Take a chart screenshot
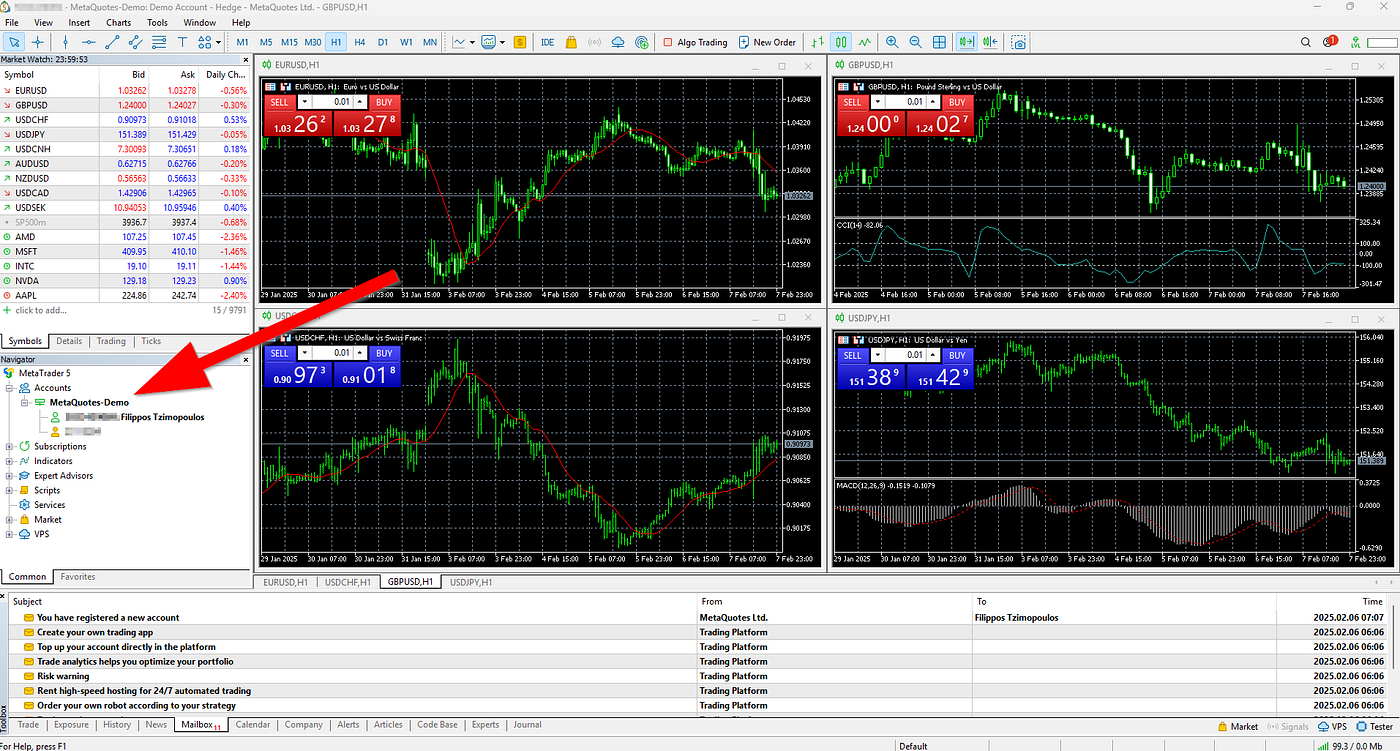1400x751 pixels. coord(1018,42)
